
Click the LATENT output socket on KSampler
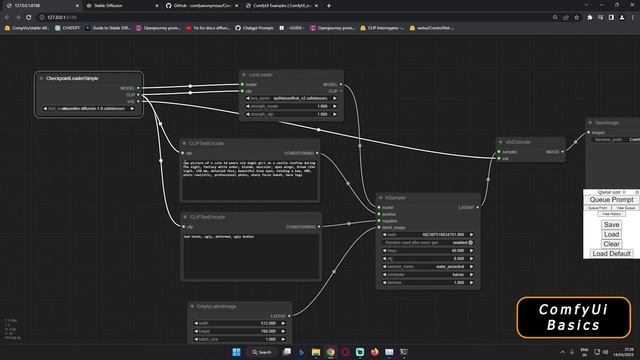coord(478,207)
